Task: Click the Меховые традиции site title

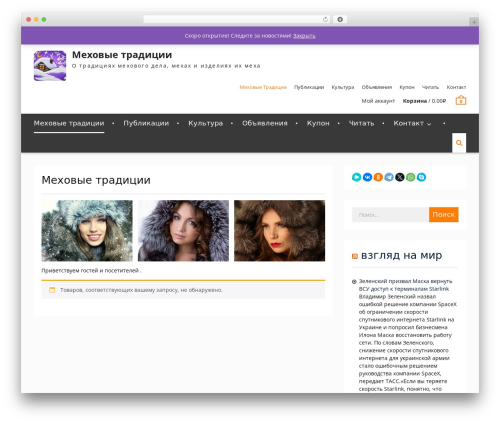Action: [x=122, y=55]
